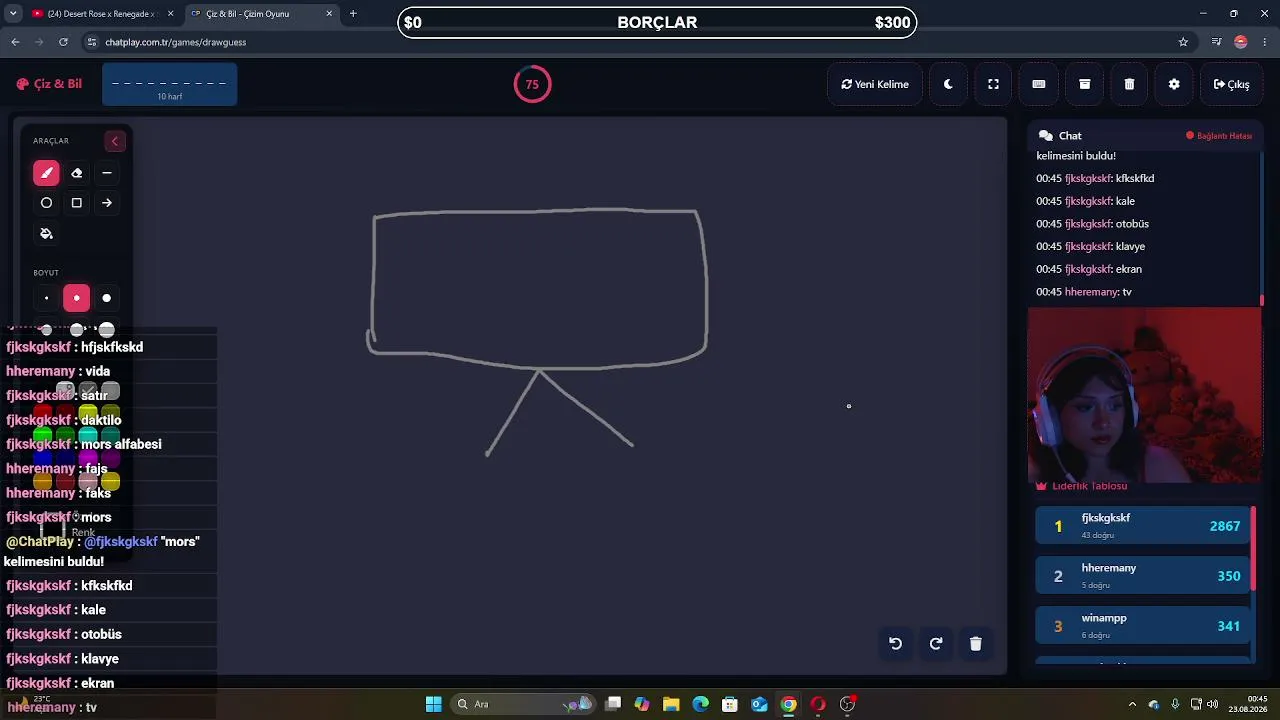Open game settings gear
The width and height of the screenshot is (1280, 720).
pos(1174,84)
